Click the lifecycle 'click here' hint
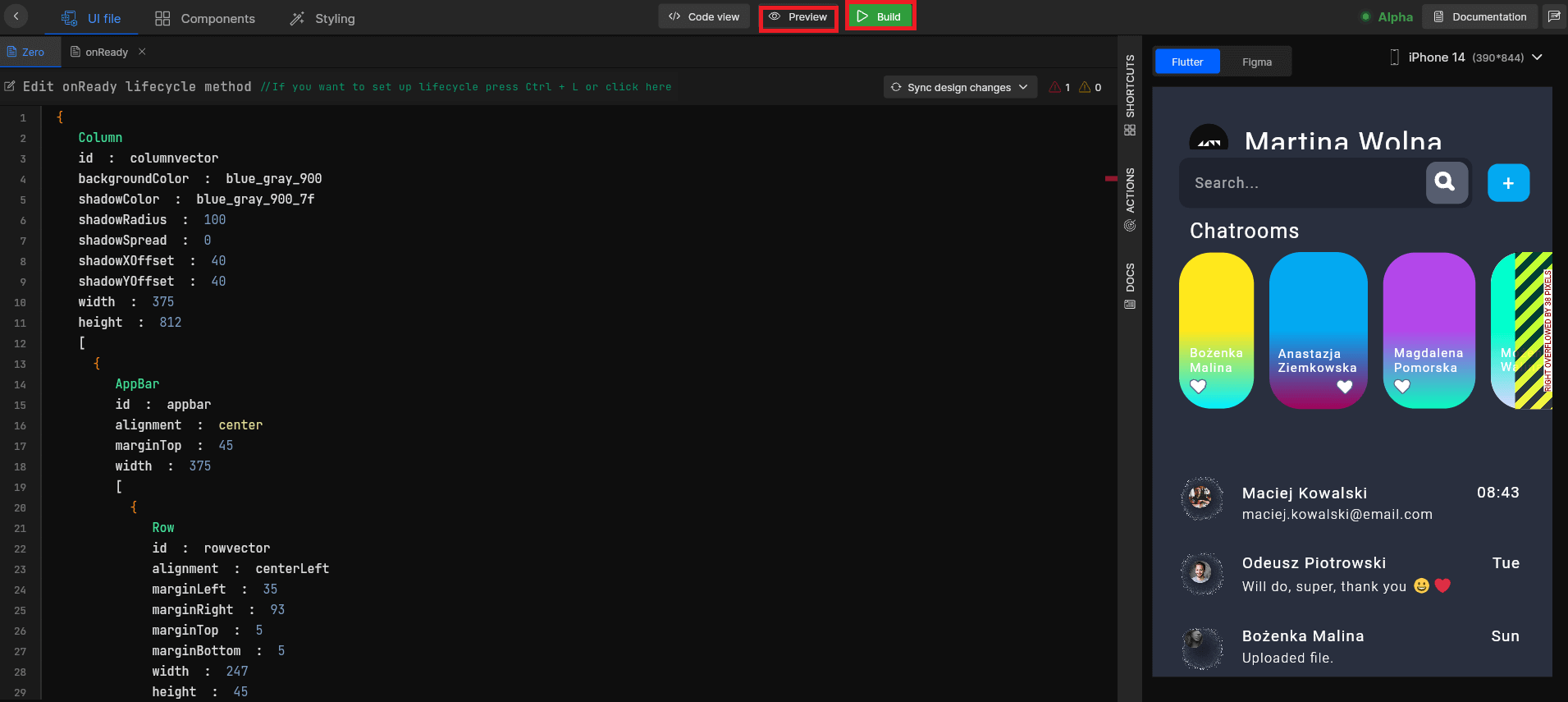The width and height of the screenshot is (1568, 702). (638, 87)
